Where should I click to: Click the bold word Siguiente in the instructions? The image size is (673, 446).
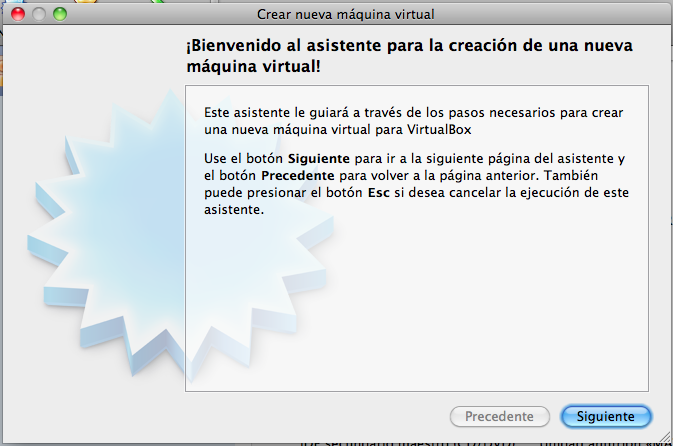[x=318, y=158]
